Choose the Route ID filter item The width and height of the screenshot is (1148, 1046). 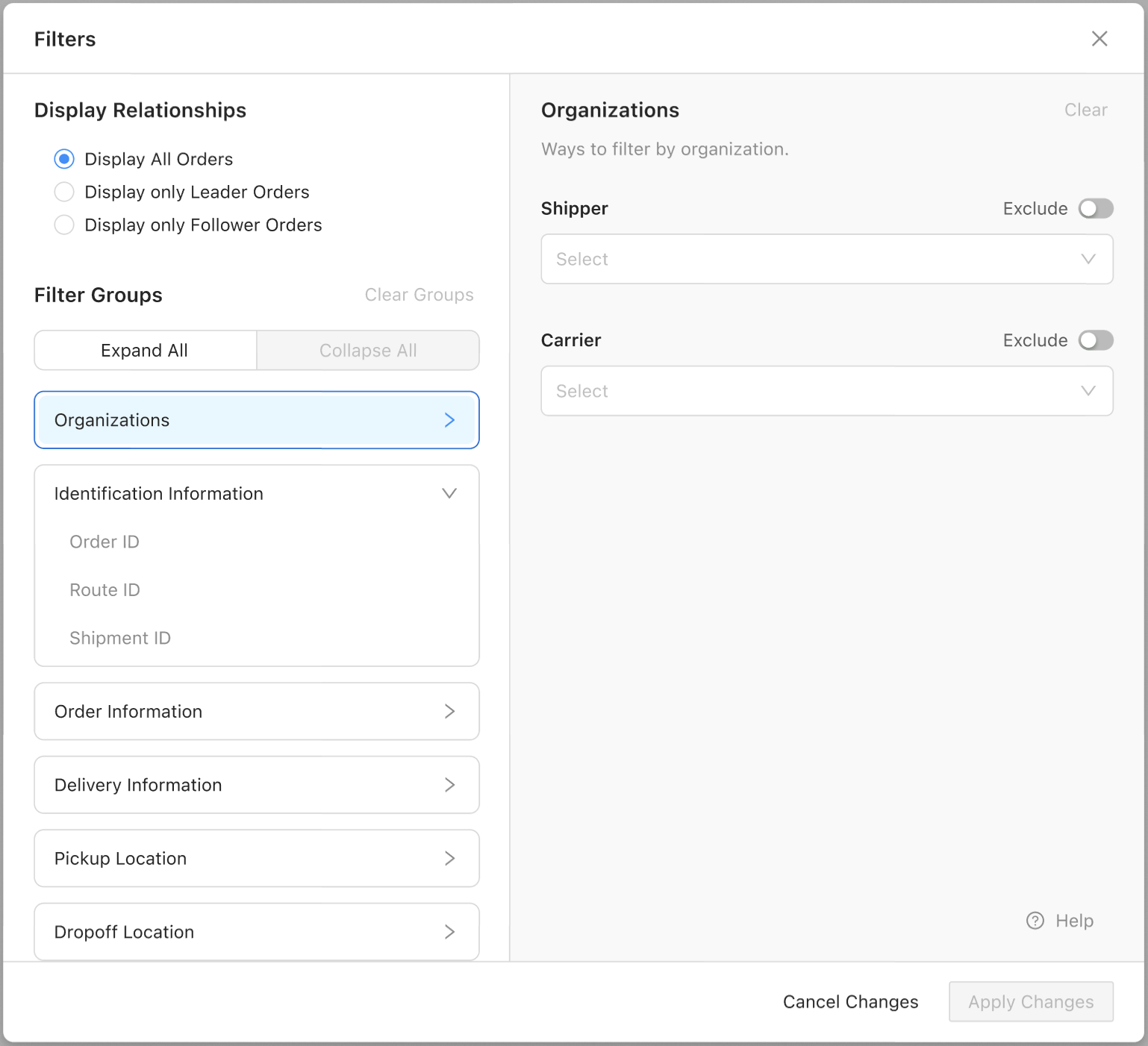click(104, 590)
